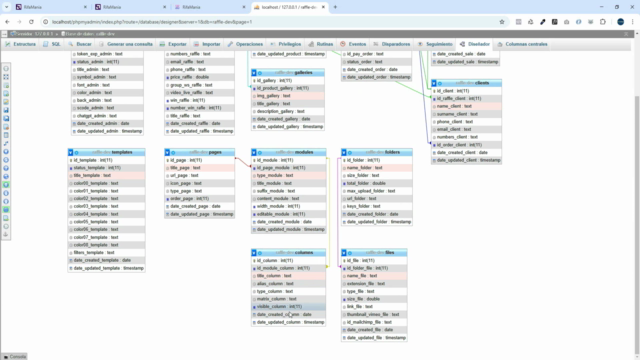
Task: Click the Toggle small/big icon
Action: pyautogui.click(x=6, y=201)
